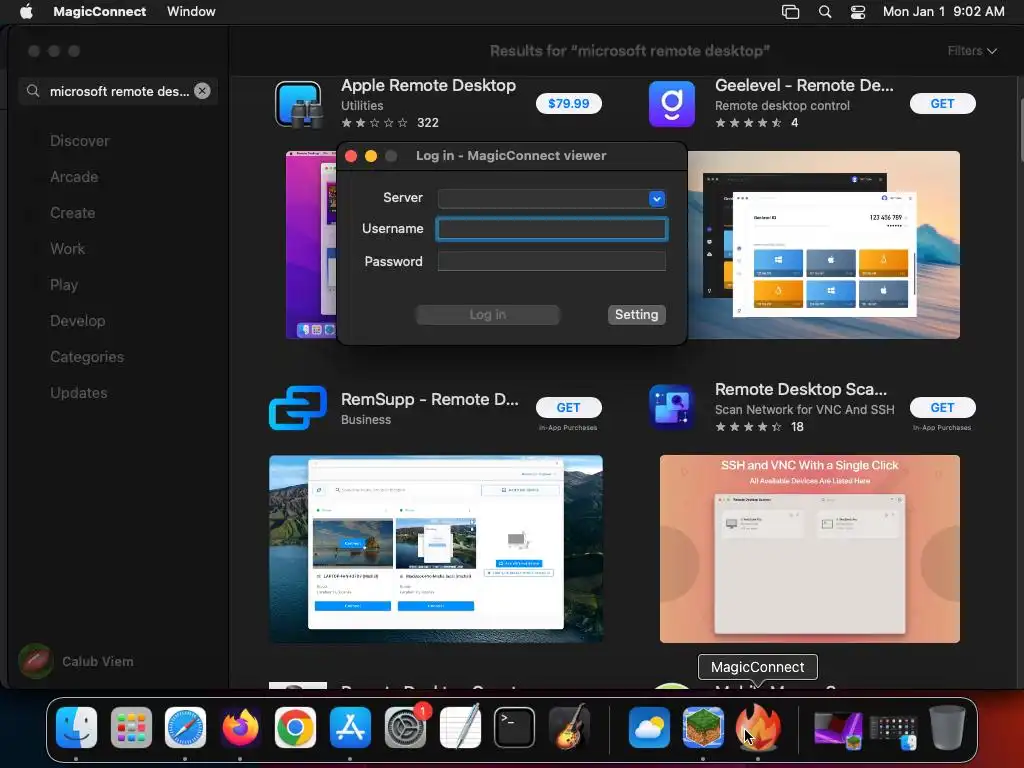Click GET for Geelevel Remote Desktop
This screenshot has width=1024, height=768.
pyautogui.click(x=942, y=103)
